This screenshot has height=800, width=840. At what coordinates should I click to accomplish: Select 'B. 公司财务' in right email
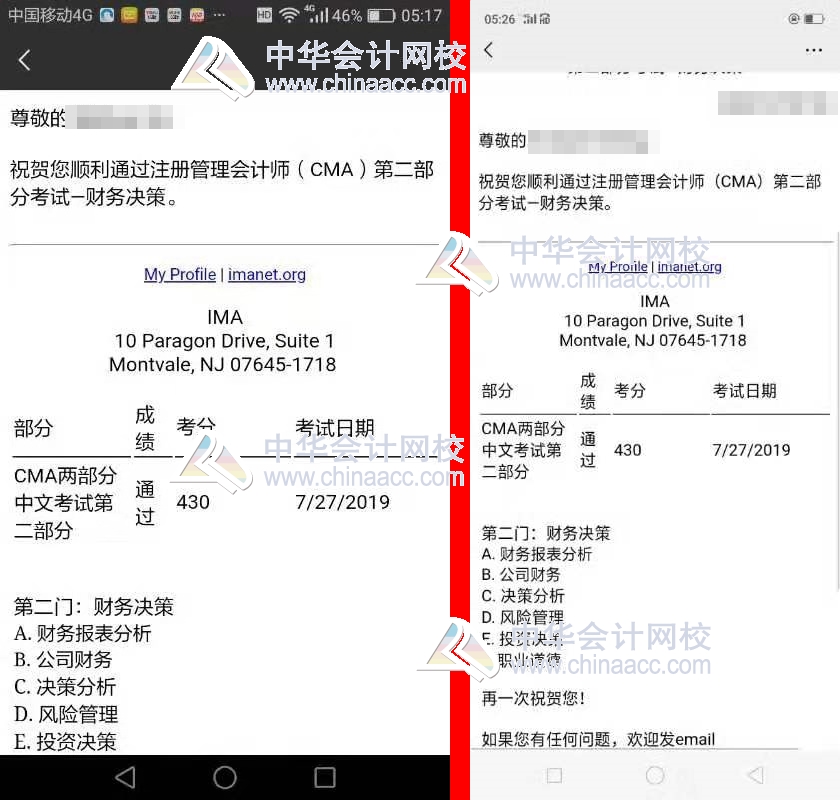tap(521, 575)
